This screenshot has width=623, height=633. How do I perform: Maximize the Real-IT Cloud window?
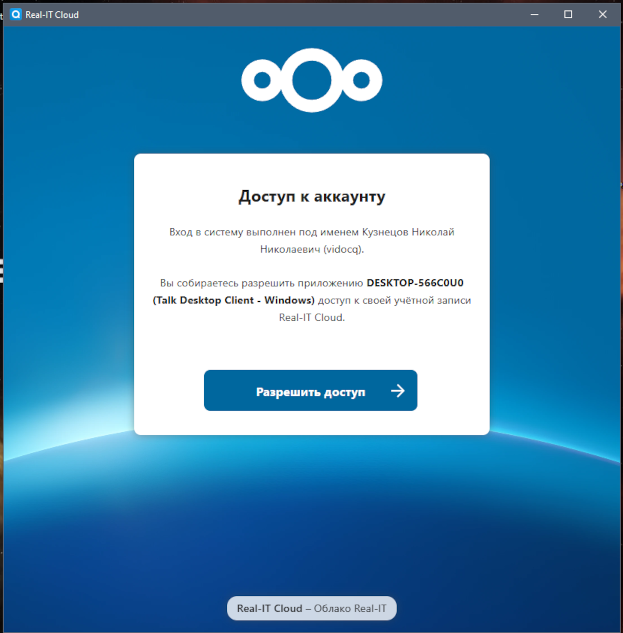[568, 15]
